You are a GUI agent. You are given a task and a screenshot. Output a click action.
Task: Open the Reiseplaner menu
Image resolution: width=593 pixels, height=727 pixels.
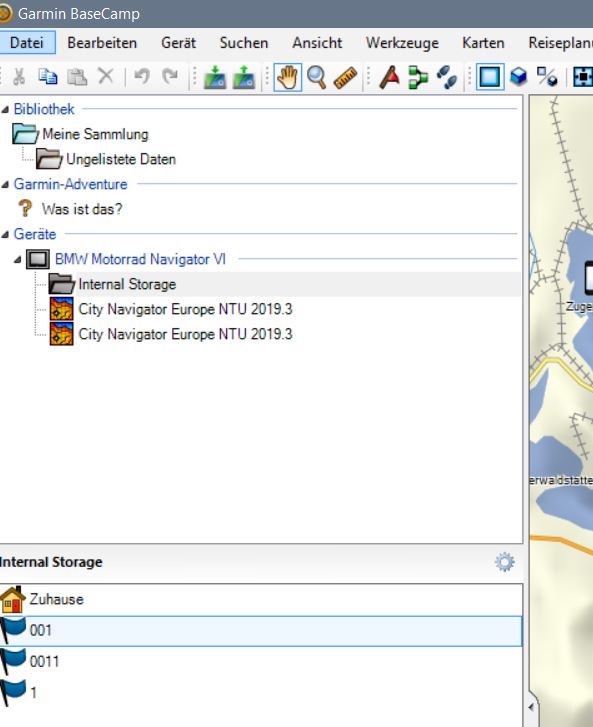point(560,43)
